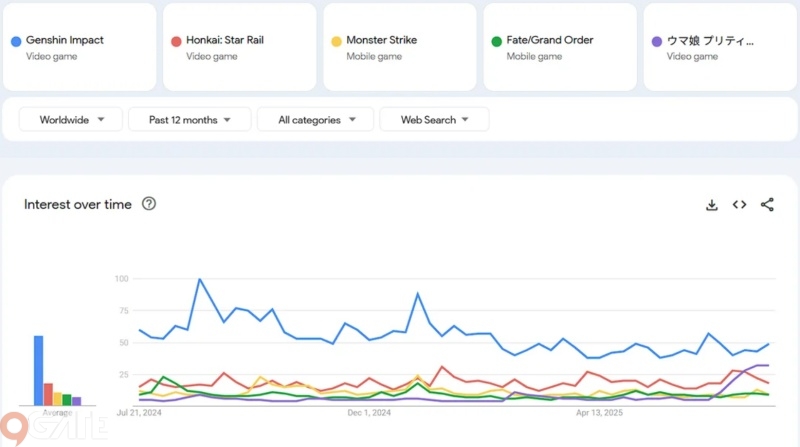Click the red Honkai: Star Rail dot
This screenshot has height=447, width=800.
coord(176,41)
